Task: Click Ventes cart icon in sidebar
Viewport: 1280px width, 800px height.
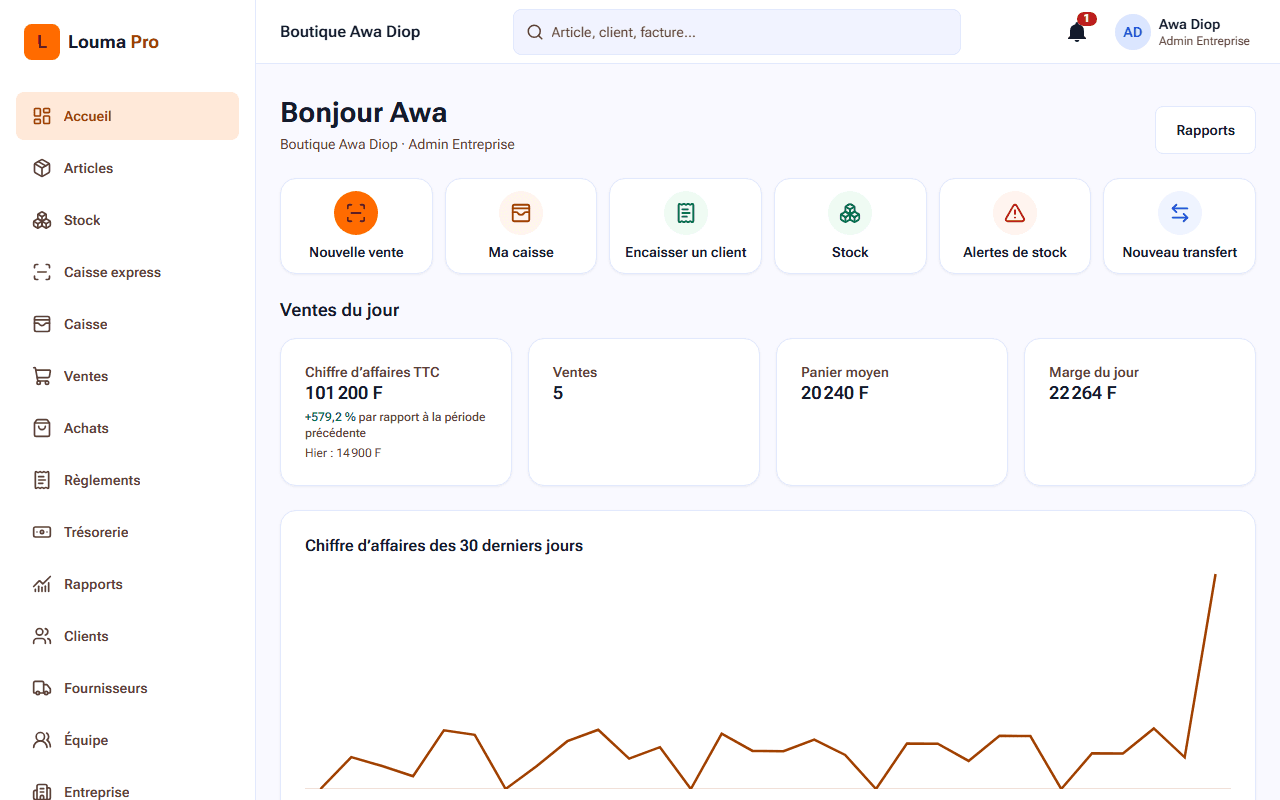Action: tap(42, 376)
